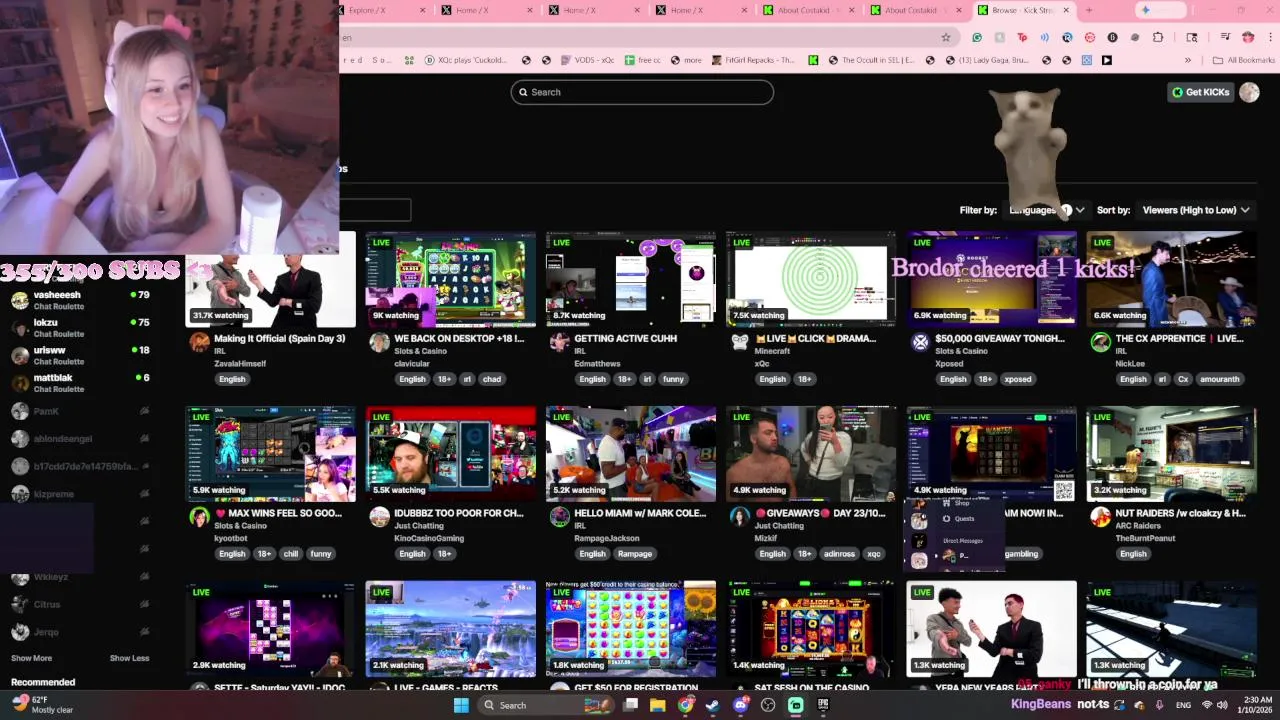Click the TheBurntPeanut channel avatar icon
The width and height of the screenshot is (1280, 720).
tap(1100, 517)
